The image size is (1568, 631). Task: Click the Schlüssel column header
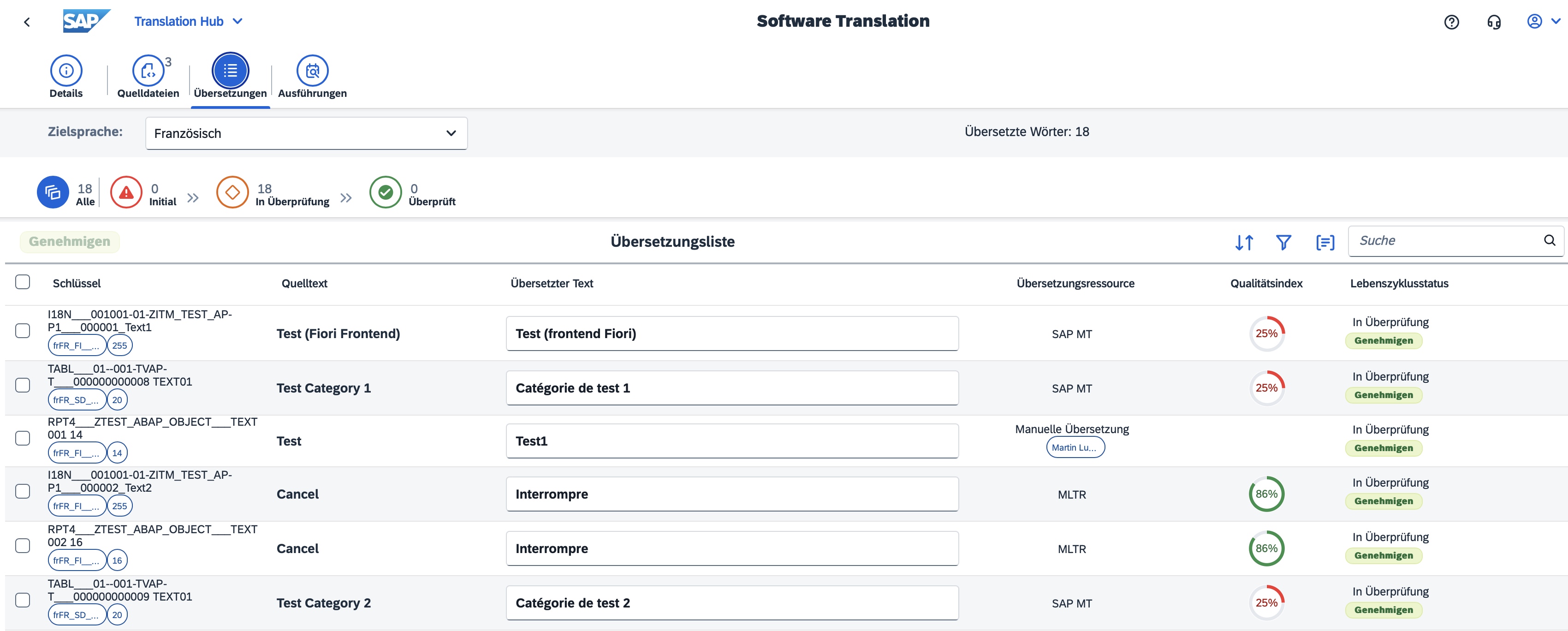tap(77, 283)
